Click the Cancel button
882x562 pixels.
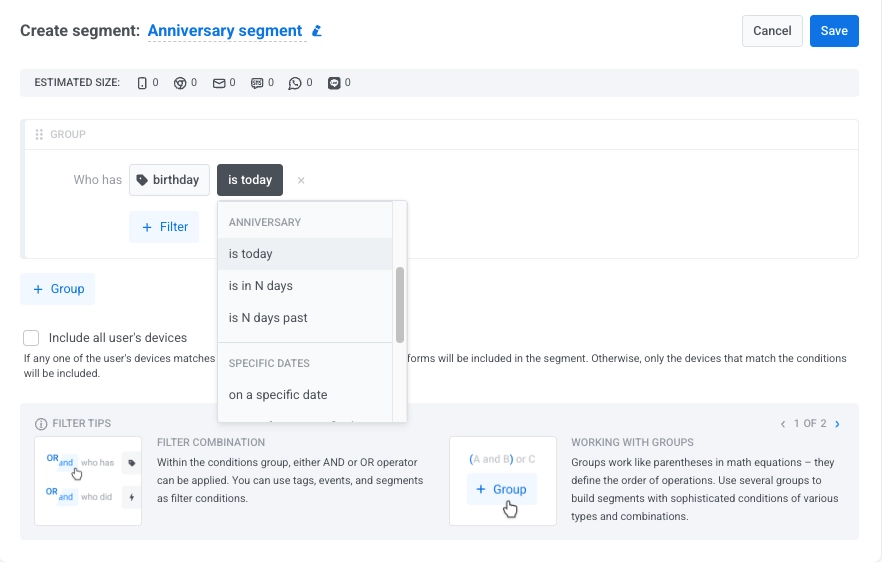[772, 31]
